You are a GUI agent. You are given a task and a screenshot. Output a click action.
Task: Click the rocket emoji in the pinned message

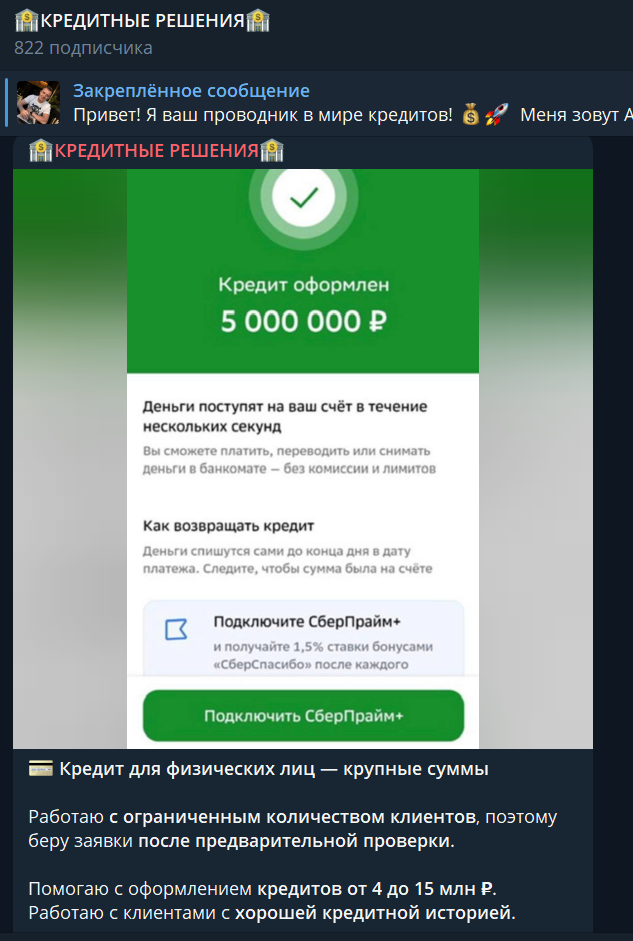coord(496,114)
